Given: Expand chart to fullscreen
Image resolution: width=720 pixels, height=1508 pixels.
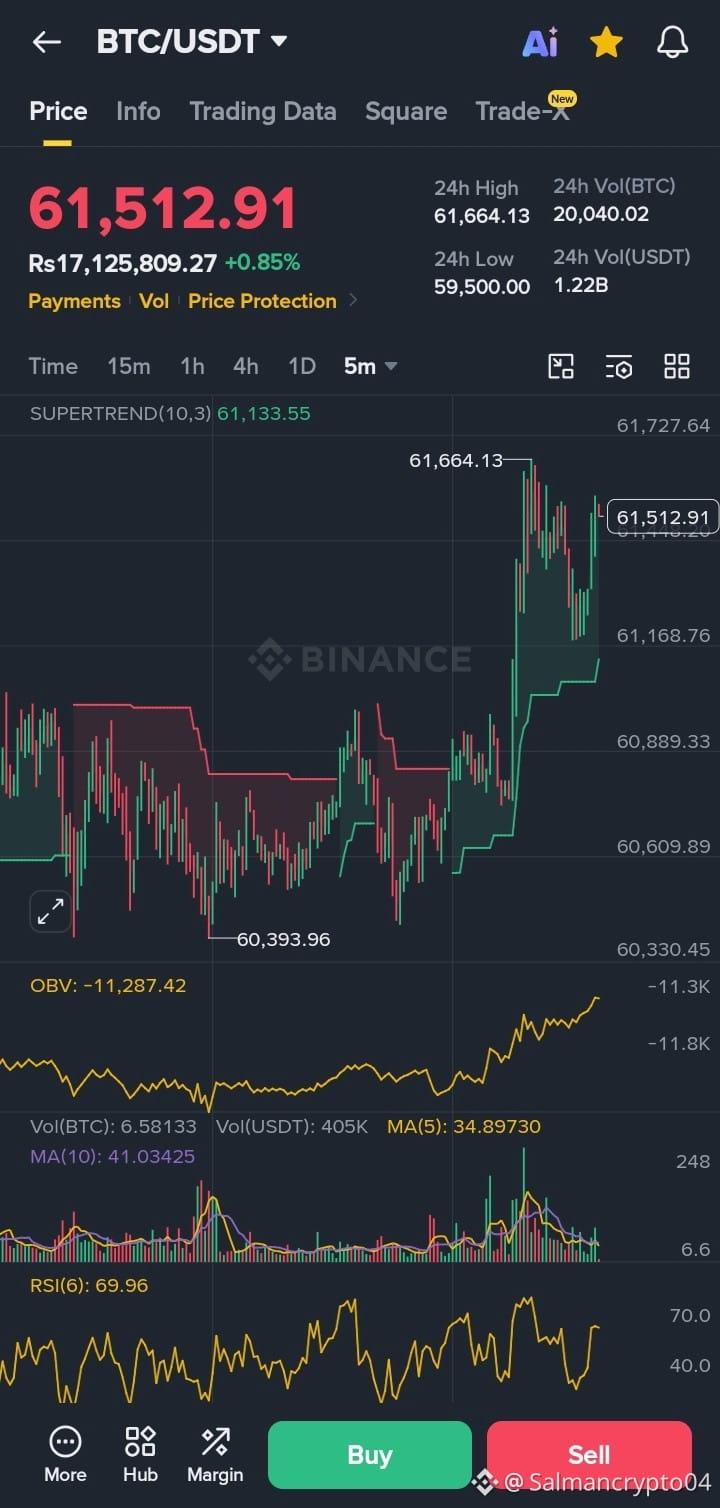Looking at the screenshot, I should coord(50,911).
